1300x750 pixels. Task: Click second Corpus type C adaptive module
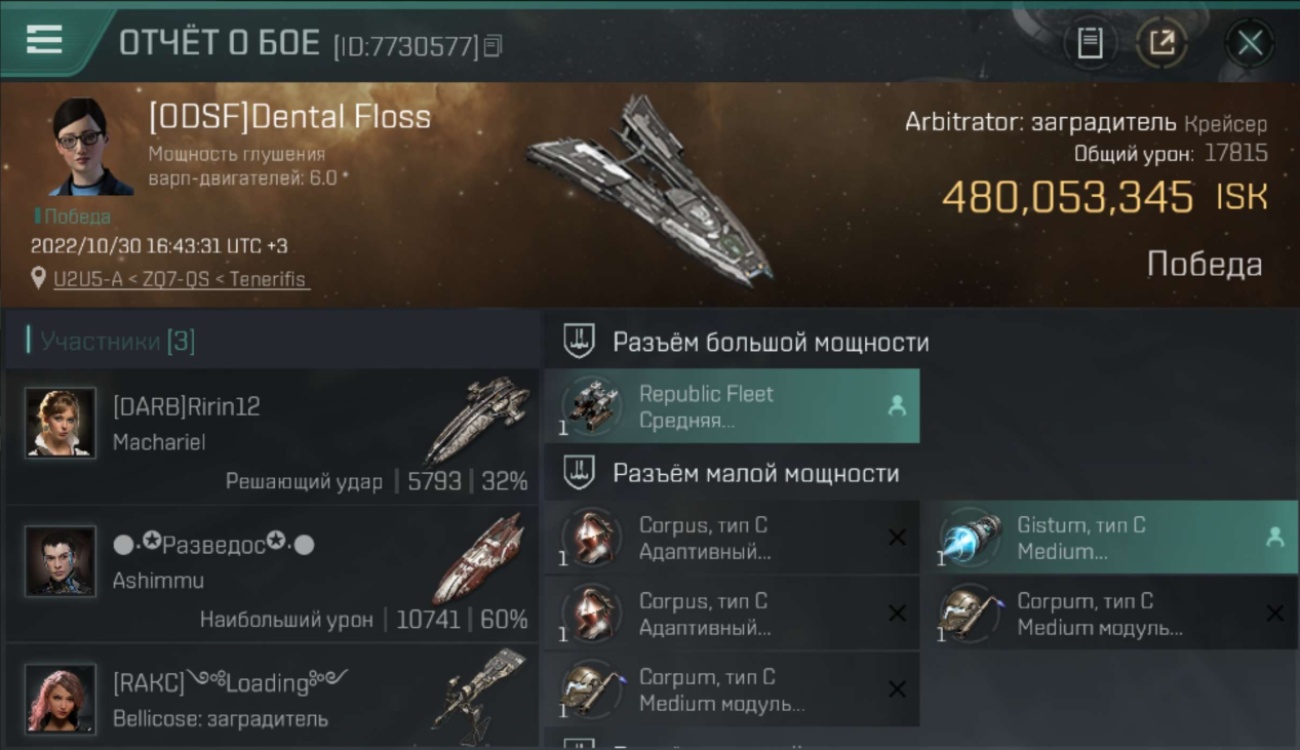tap(732, 613)
